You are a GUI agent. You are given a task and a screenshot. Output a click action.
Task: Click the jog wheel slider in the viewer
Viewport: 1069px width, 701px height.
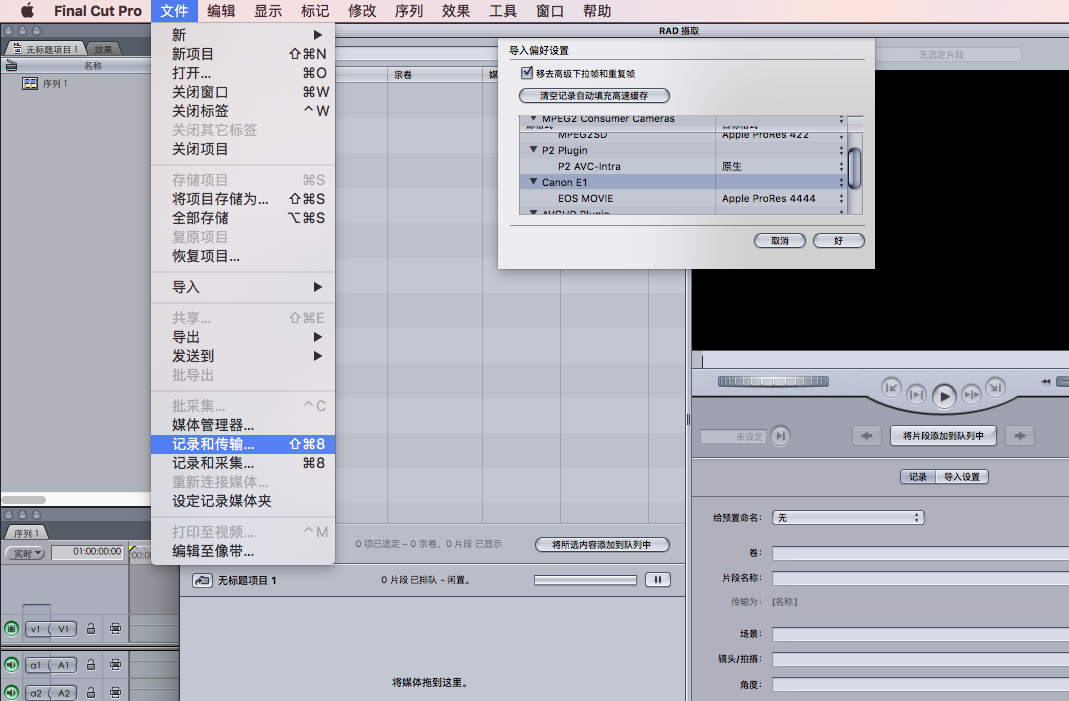[x=773, y=382]
